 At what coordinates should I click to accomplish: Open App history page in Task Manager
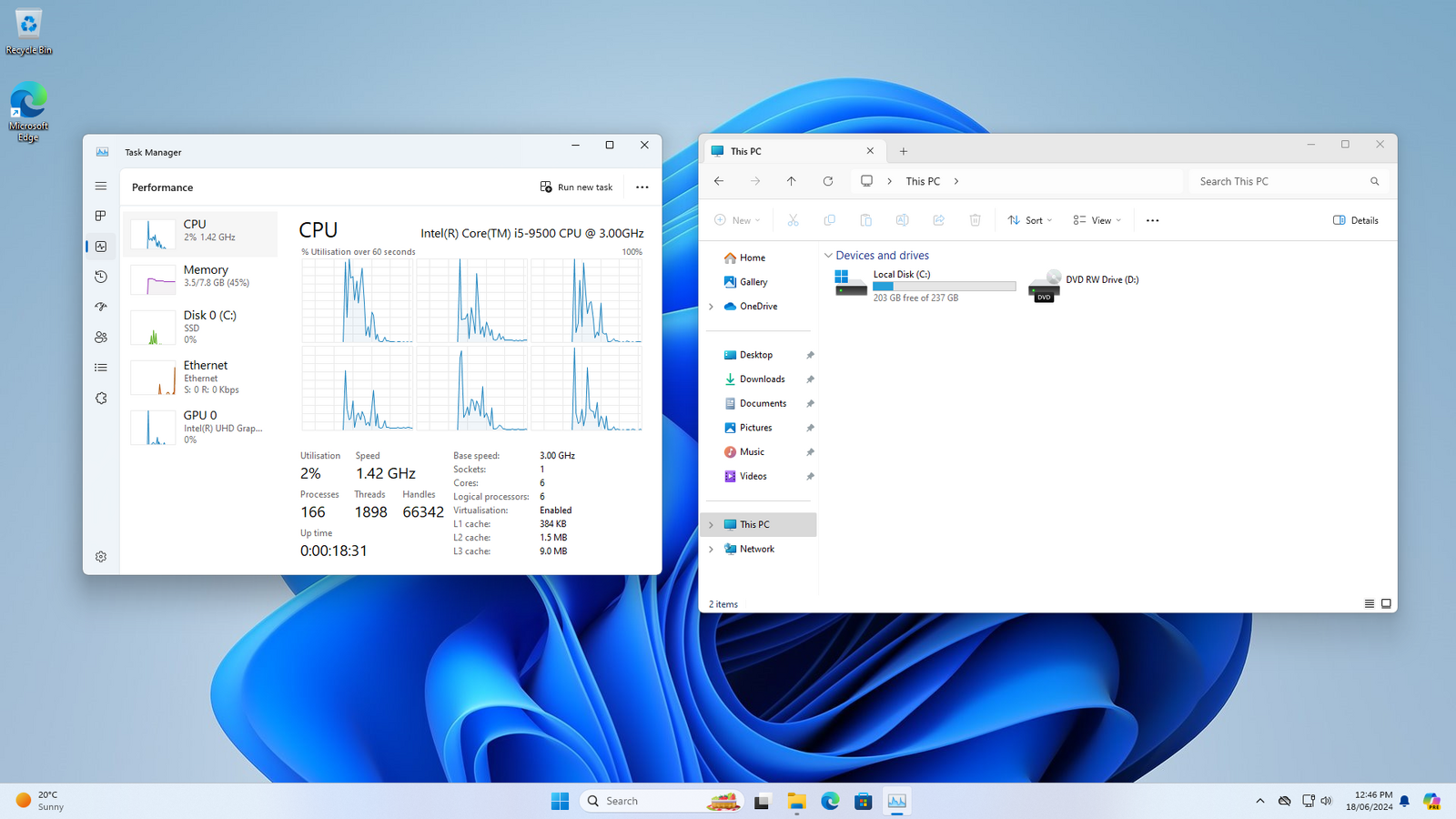point(101,277)
